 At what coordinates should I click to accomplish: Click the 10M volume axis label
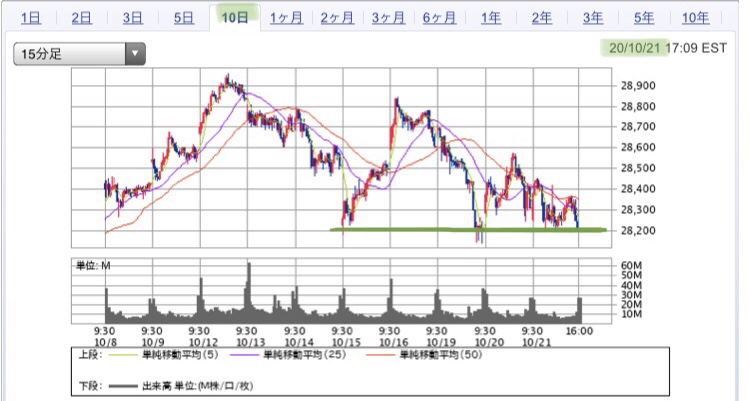pyautogui.click(x=631, y=314)
